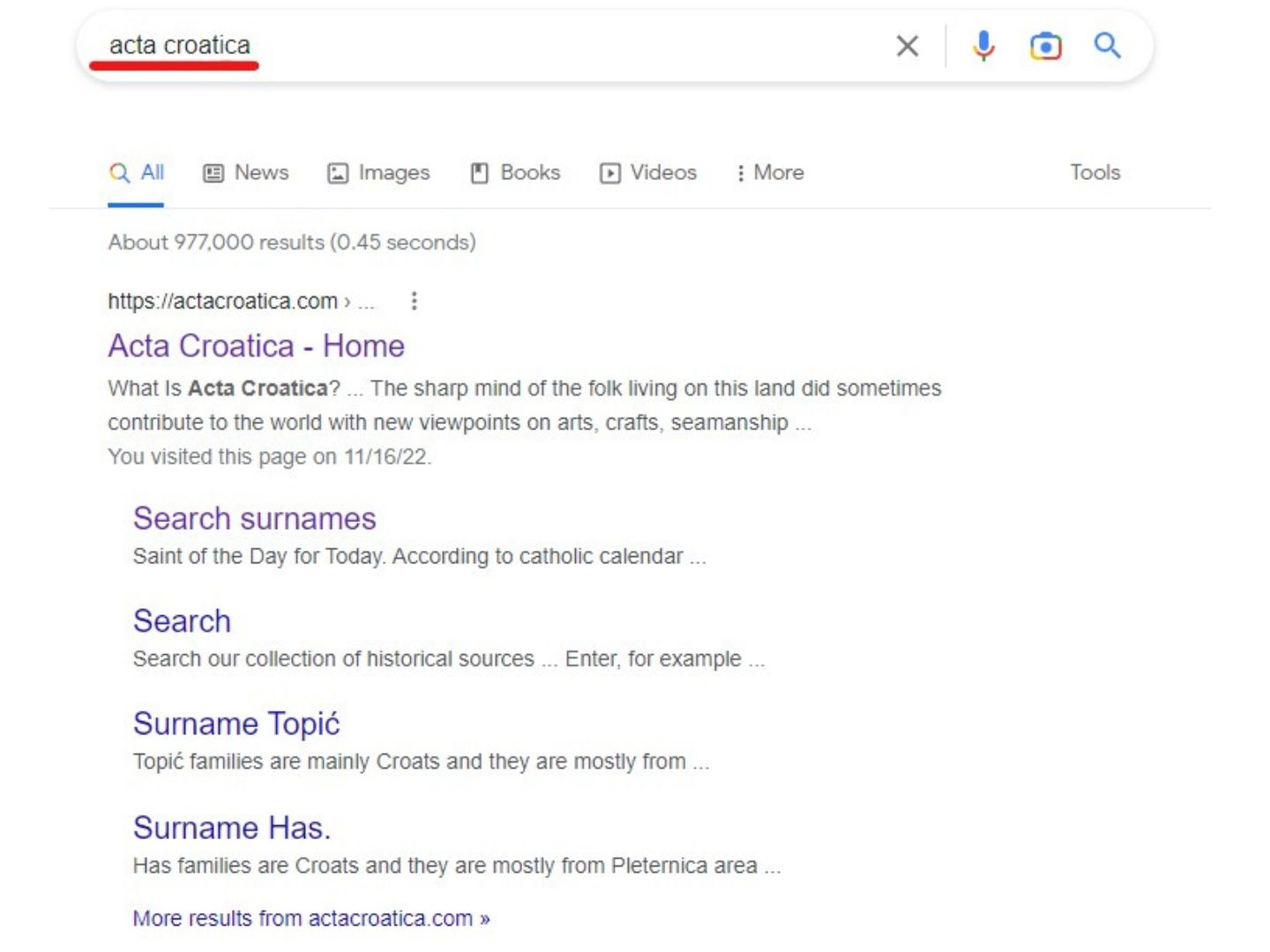
Task: Switch to the News tab
Action: click(246, 173)
